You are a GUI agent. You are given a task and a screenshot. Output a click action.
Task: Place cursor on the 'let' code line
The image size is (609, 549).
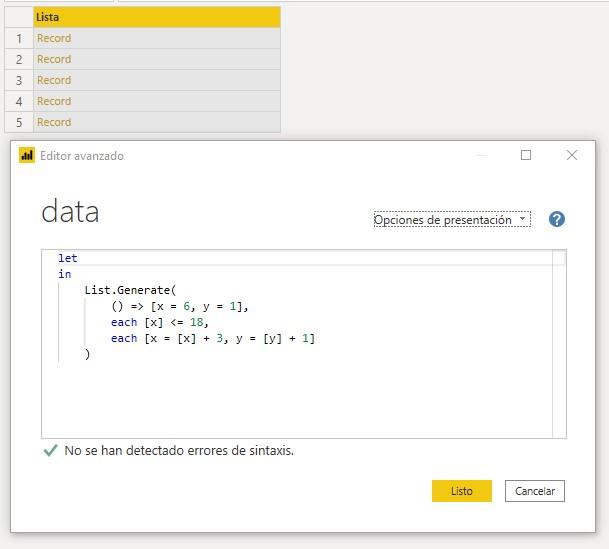tap(68, 258)
